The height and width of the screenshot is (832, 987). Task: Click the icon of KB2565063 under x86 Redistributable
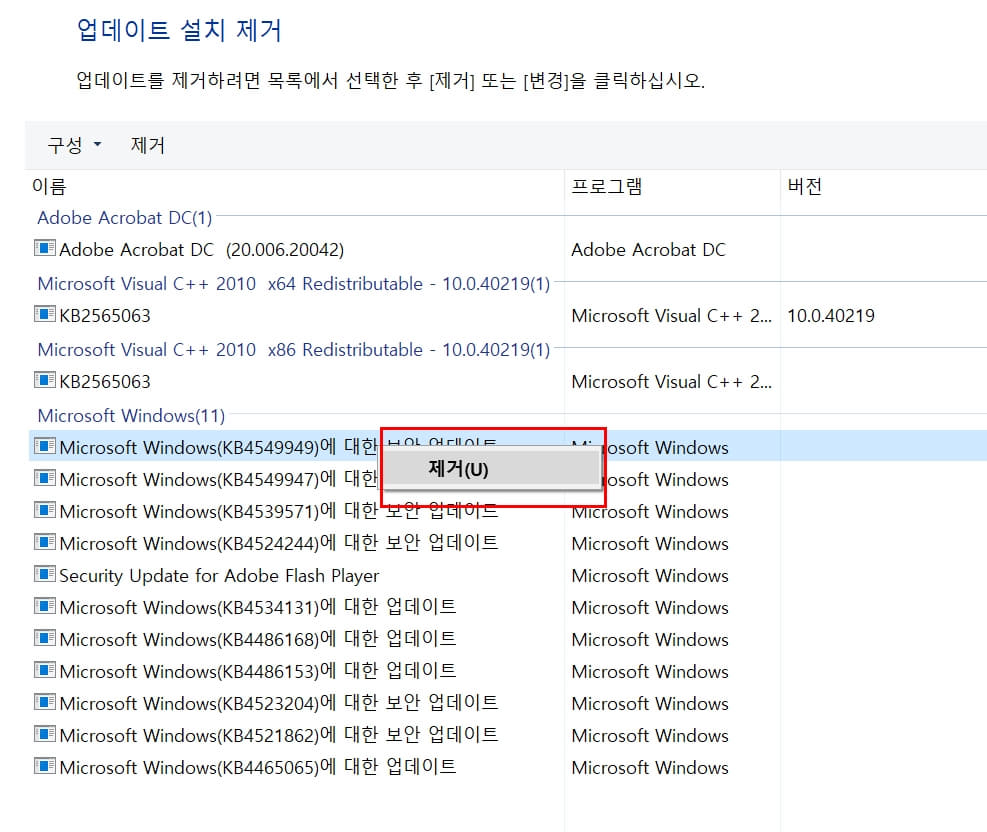pos(45,381)
